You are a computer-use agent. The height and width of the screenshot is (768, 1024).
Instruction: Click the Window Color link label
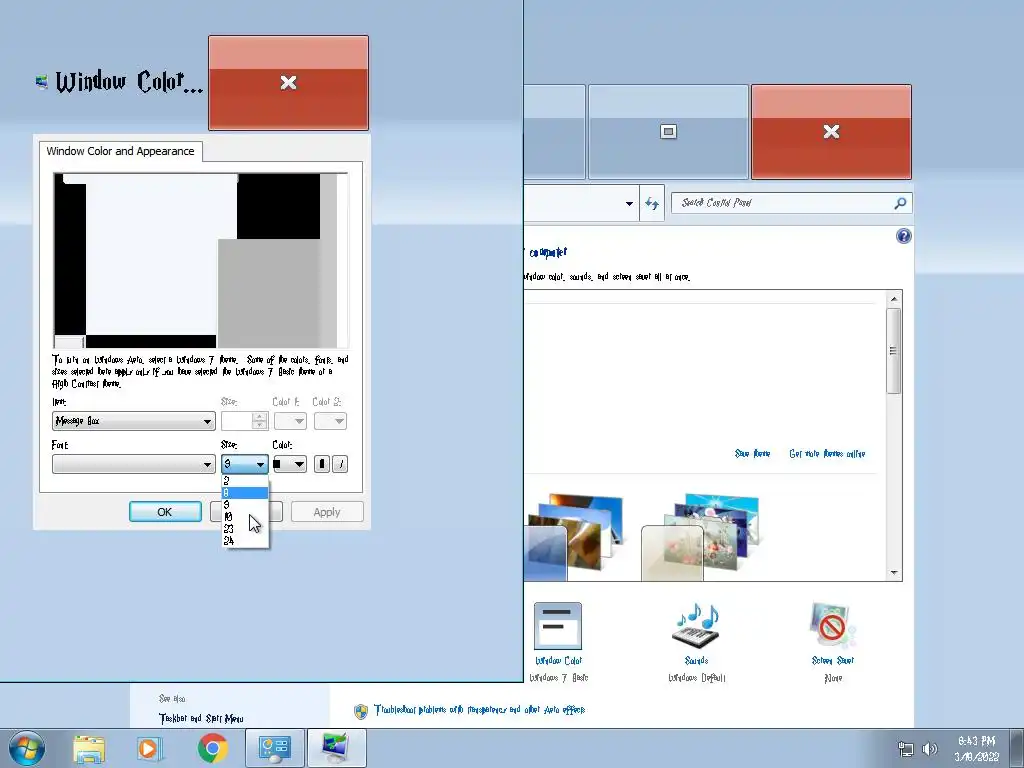tap(558, 661)
